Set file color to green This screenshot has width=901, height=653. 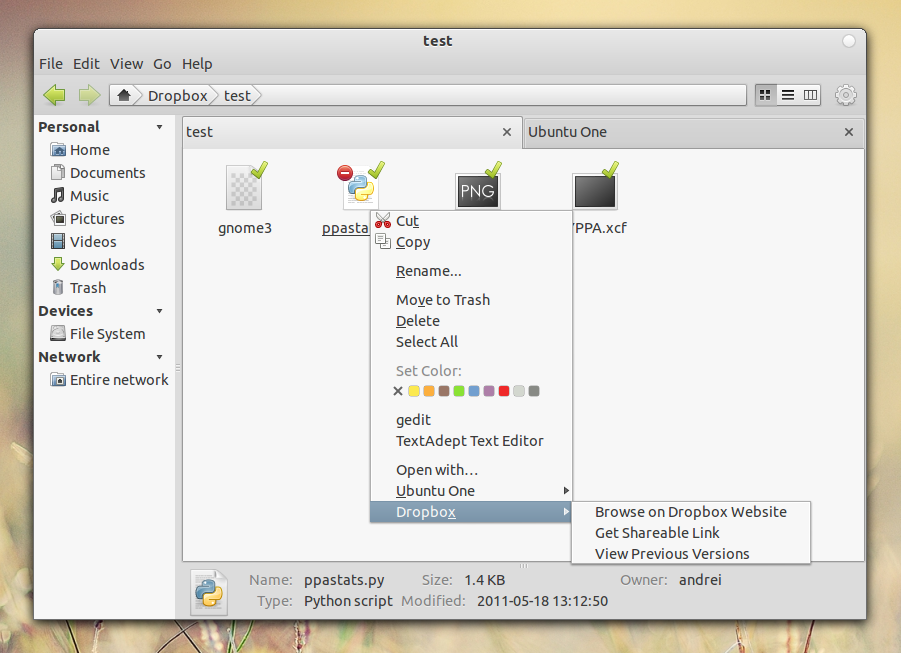point(459,391)
